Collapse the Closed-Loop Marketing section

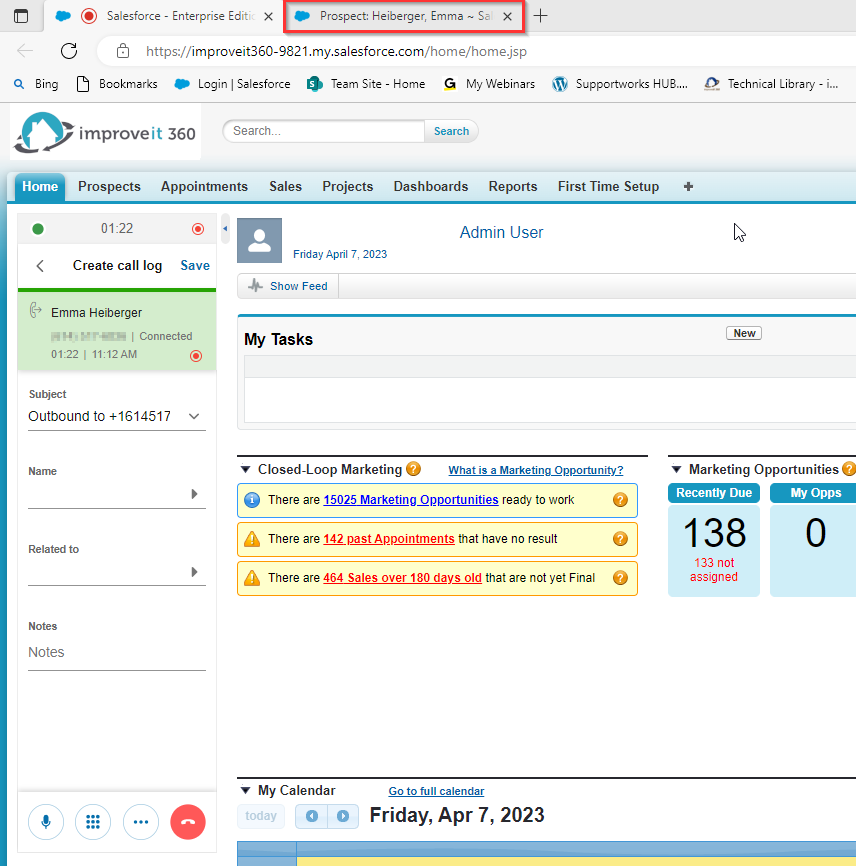coord(245,469)
